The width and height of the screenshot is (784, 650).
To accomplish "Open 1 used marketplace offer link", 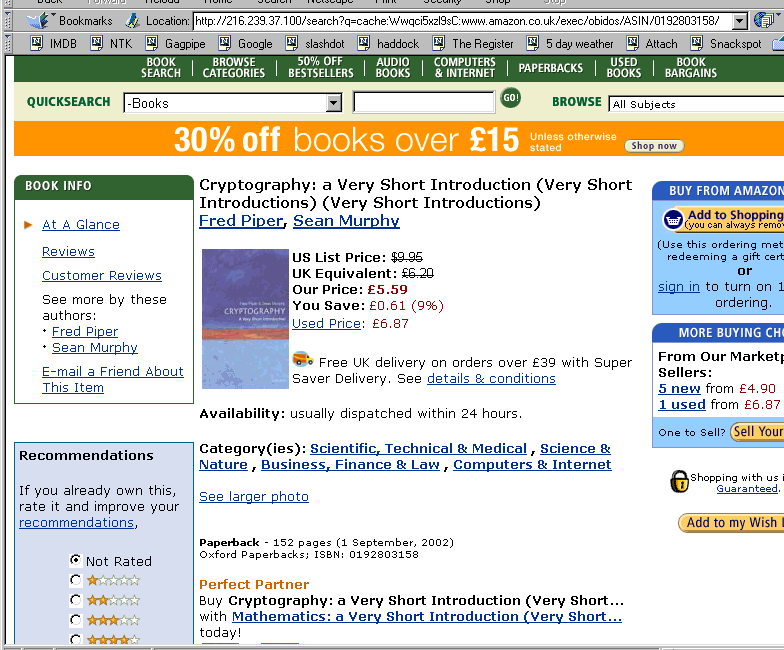I will point(682,404).
